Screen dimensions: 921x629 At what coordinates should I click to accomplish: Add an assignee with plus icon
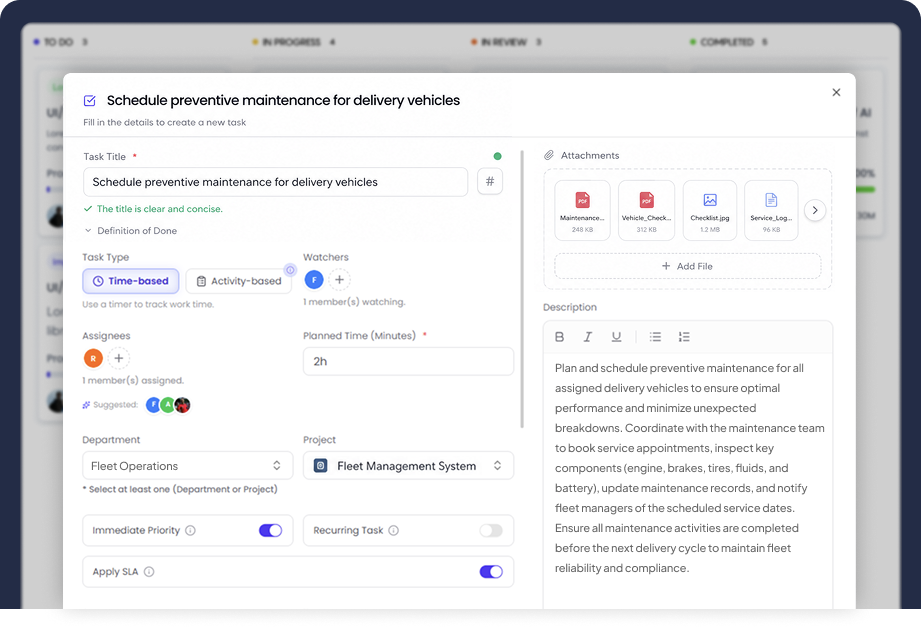(119, 358)
